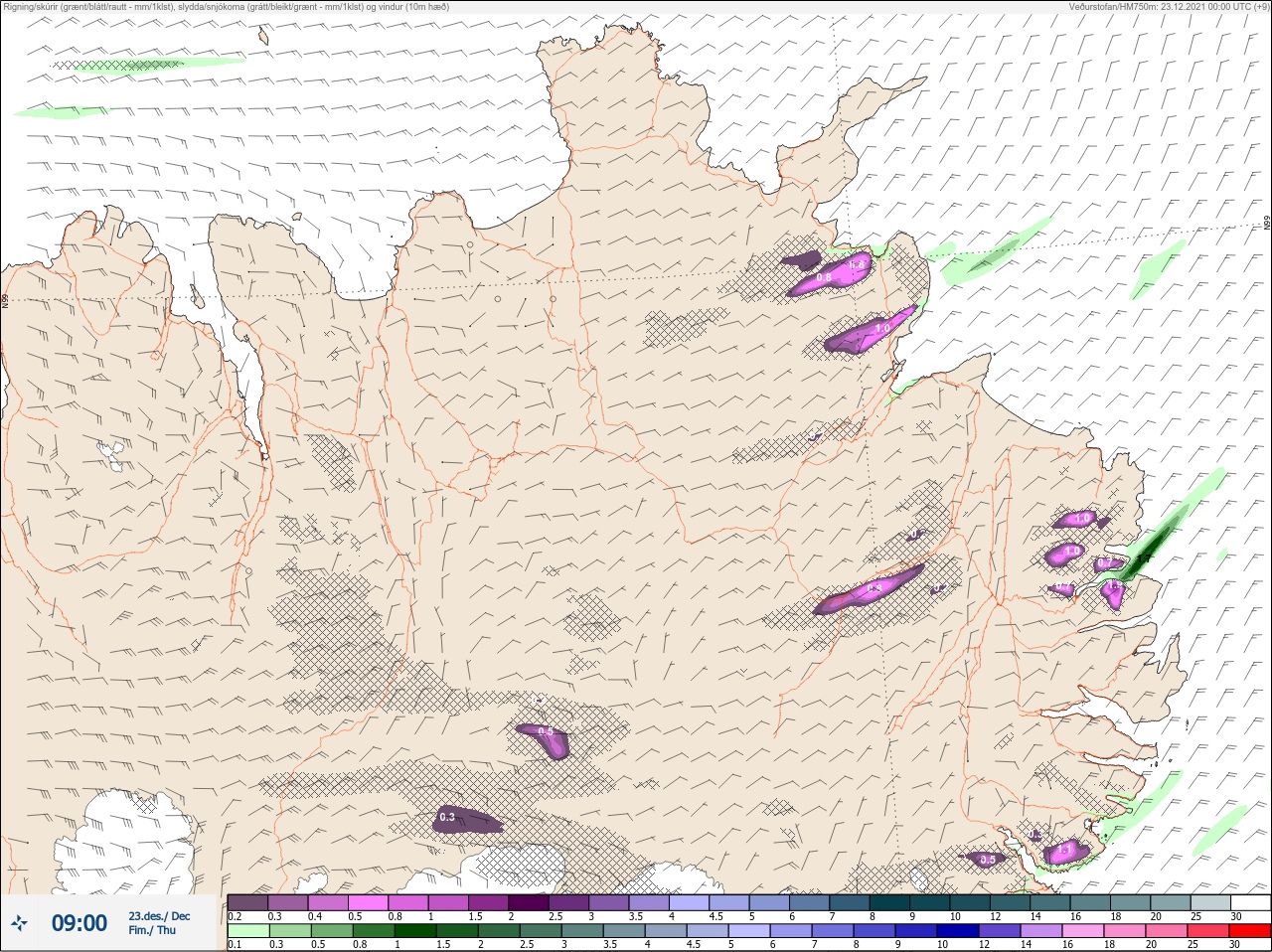1272x952 pixels.
Task: Click the 0.3 precipitation value on the map
Action: [x=447, y=817]
